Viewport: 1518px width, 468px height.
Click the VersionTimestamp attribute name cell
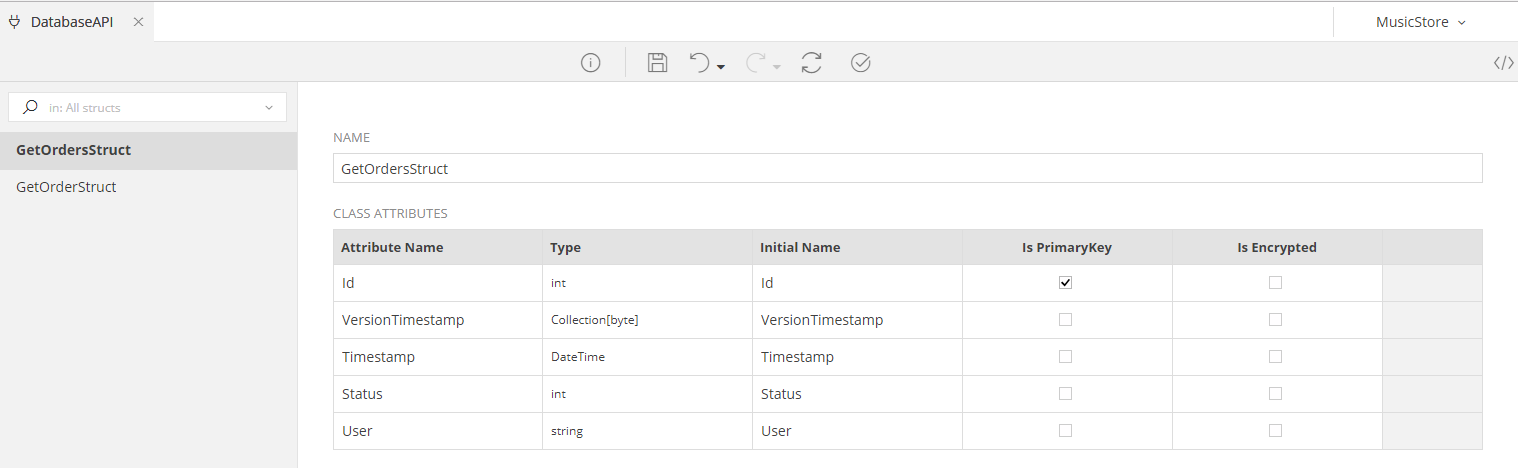click(403, 320)
